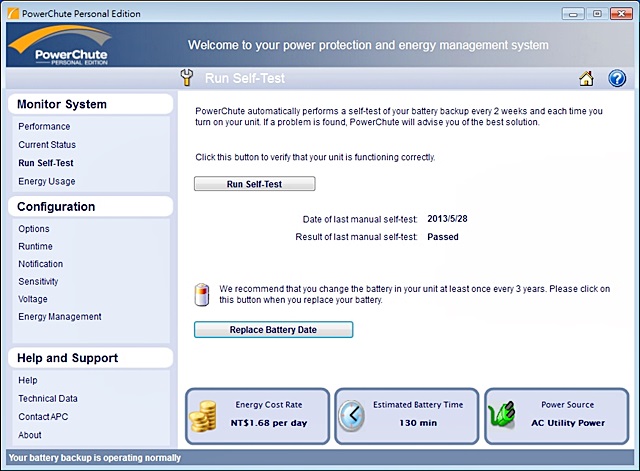640x471 pixels.
Task: Open Contact APC page
Action: coord(43,417)
